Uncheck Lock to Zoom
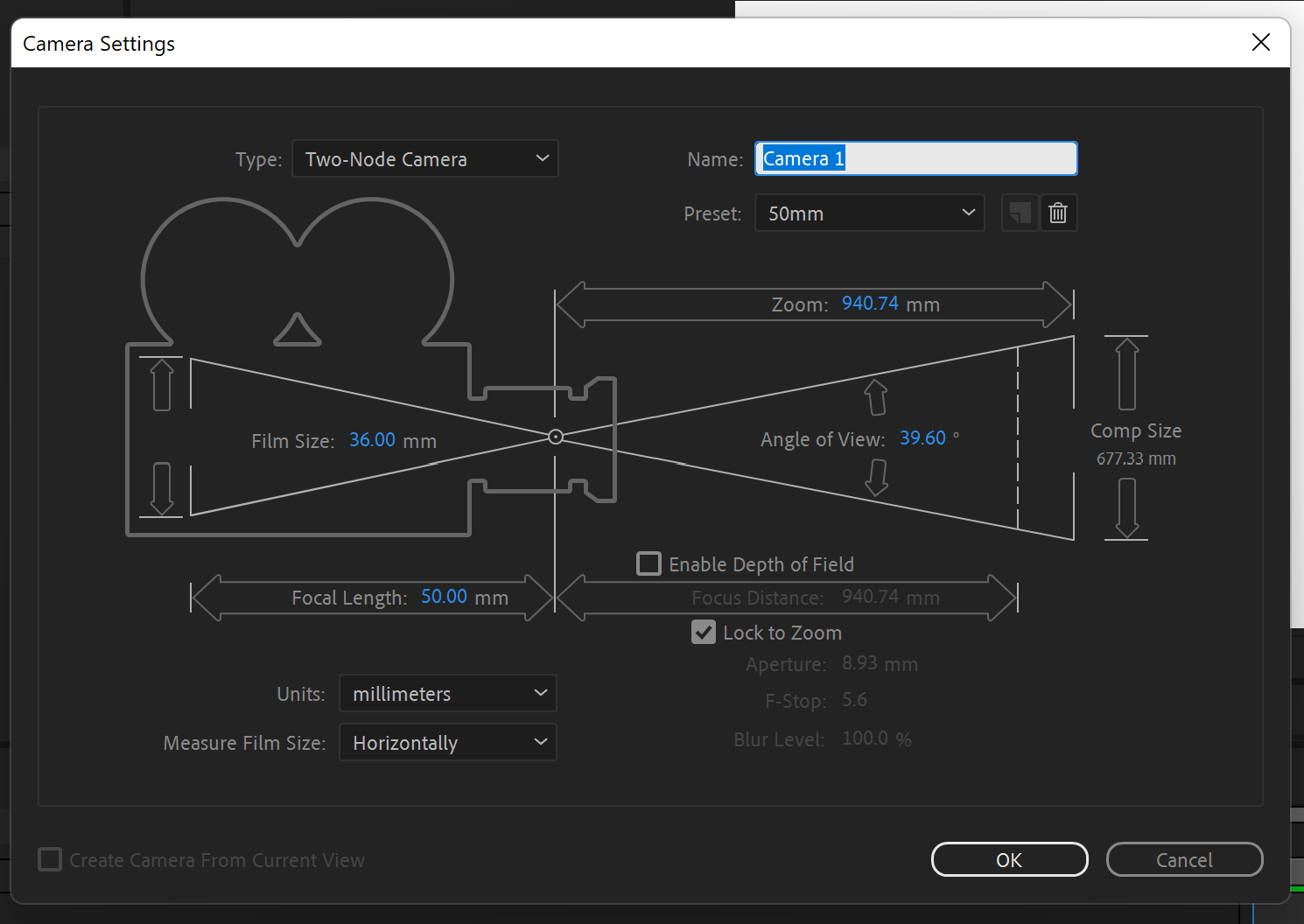This screenshot has width=1304, height=924. 704,632
